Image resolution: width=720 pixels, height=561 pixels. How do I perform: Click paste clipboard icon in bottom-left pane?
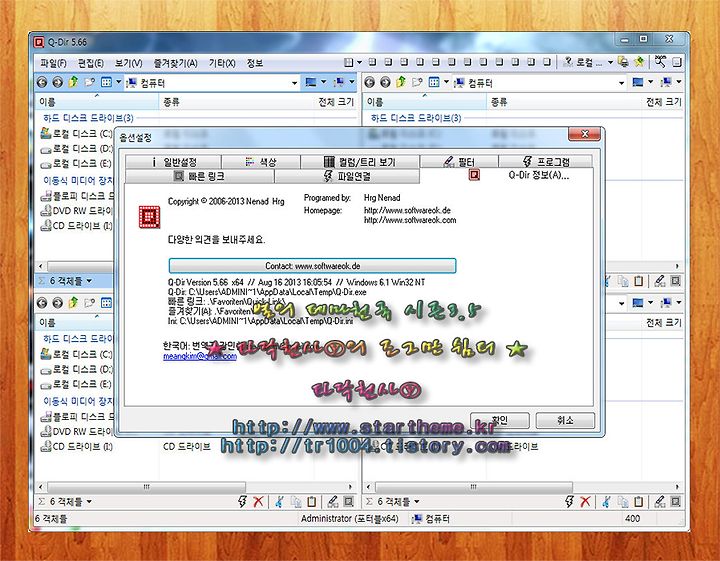311,501
